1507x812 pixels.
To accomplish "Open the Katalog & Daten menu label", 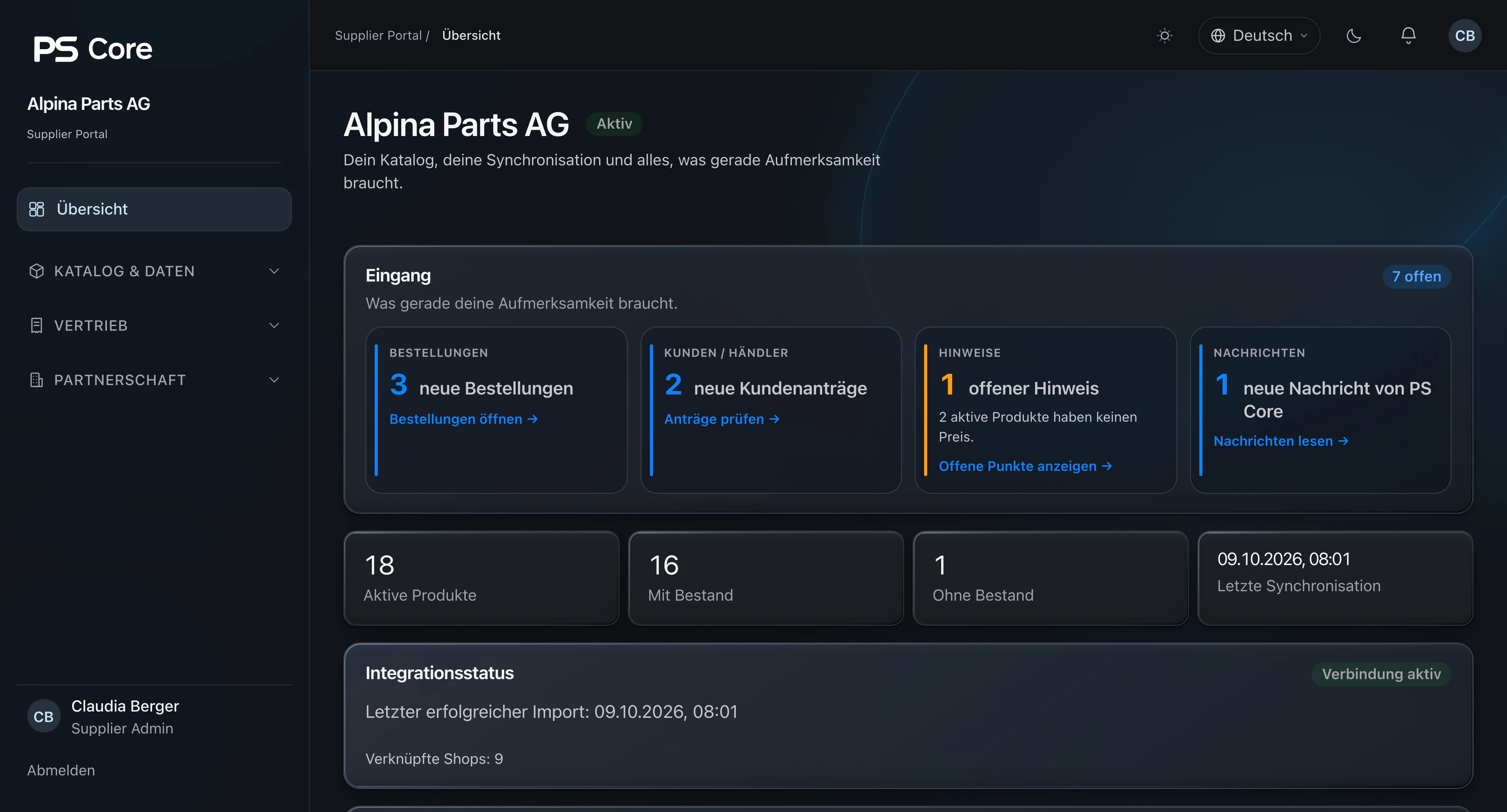I will point(125,271).
